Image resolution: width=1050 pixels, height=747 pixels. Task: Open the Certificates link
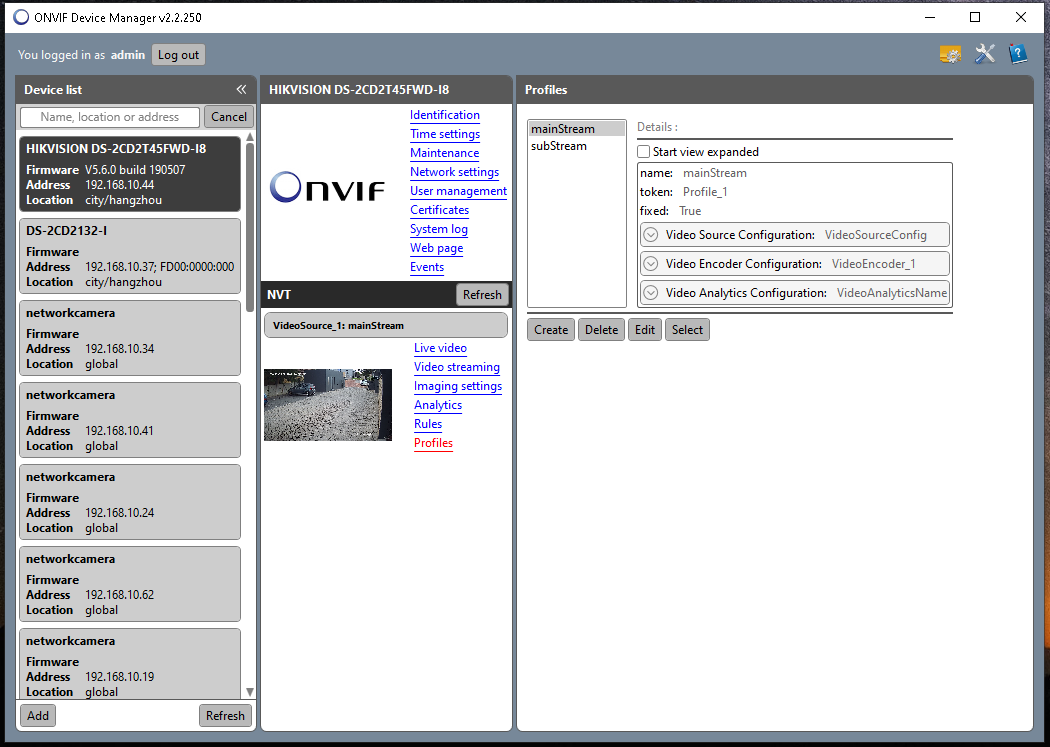pos(439,210)
